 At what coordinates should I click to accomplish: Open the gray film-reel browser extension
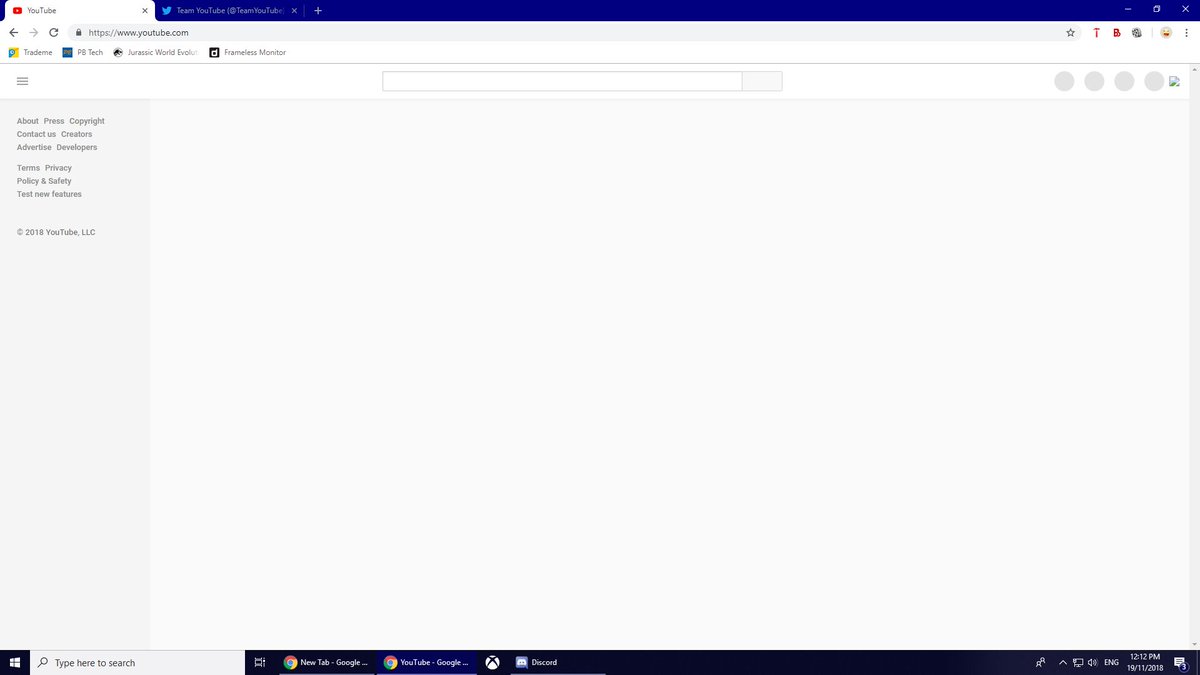tap(1137, 32)
